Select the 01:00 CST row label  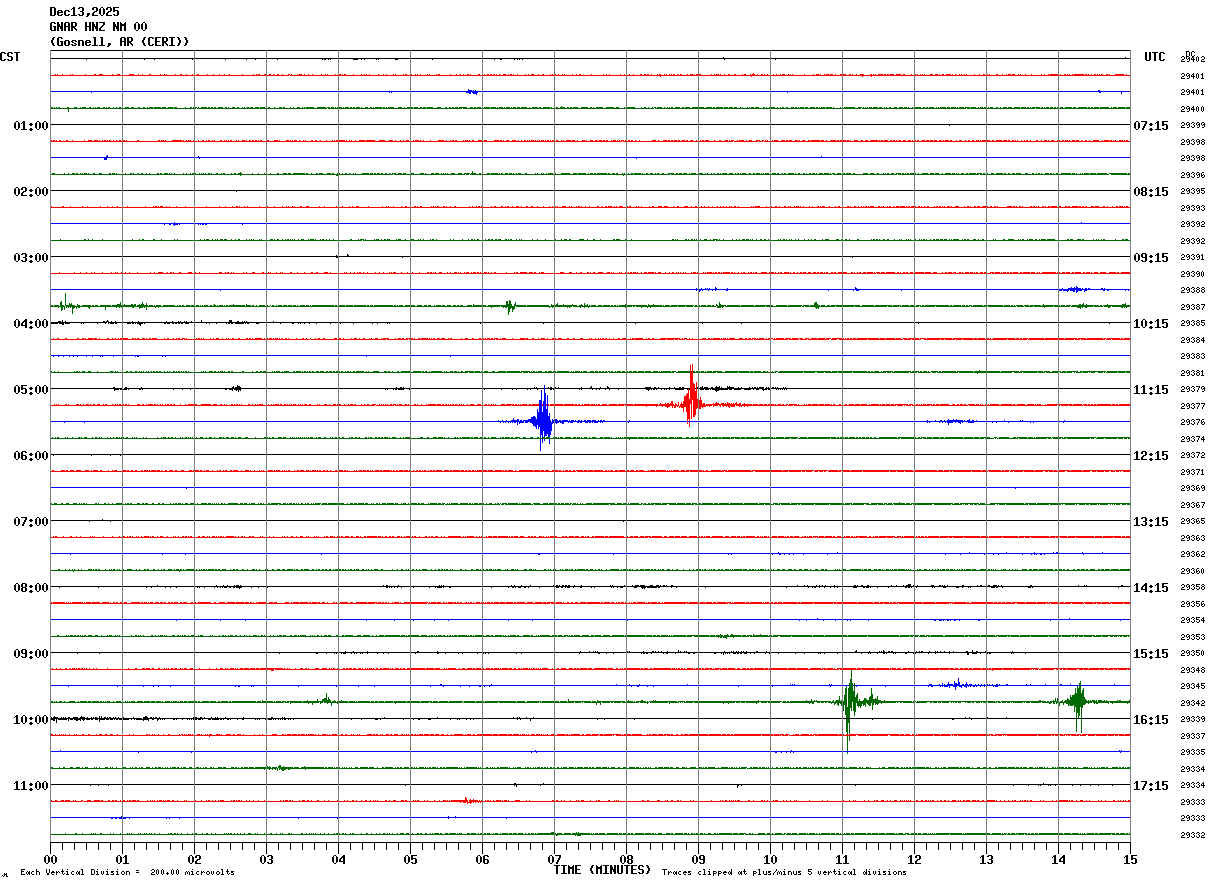click(30, 125)
